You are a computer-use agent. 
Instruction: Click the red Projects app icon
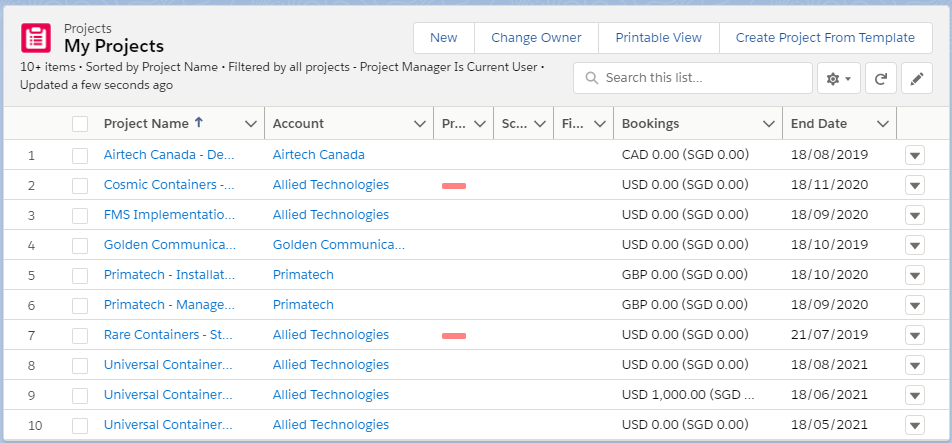pos(36,38)
